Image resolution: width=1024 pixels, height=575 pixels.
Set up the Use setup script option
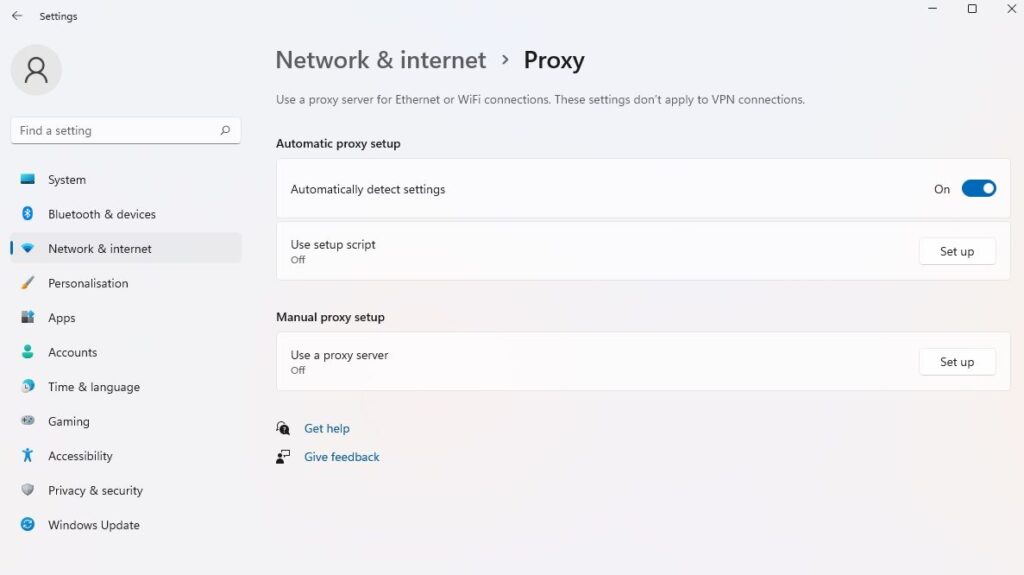(x=957, y=251)
